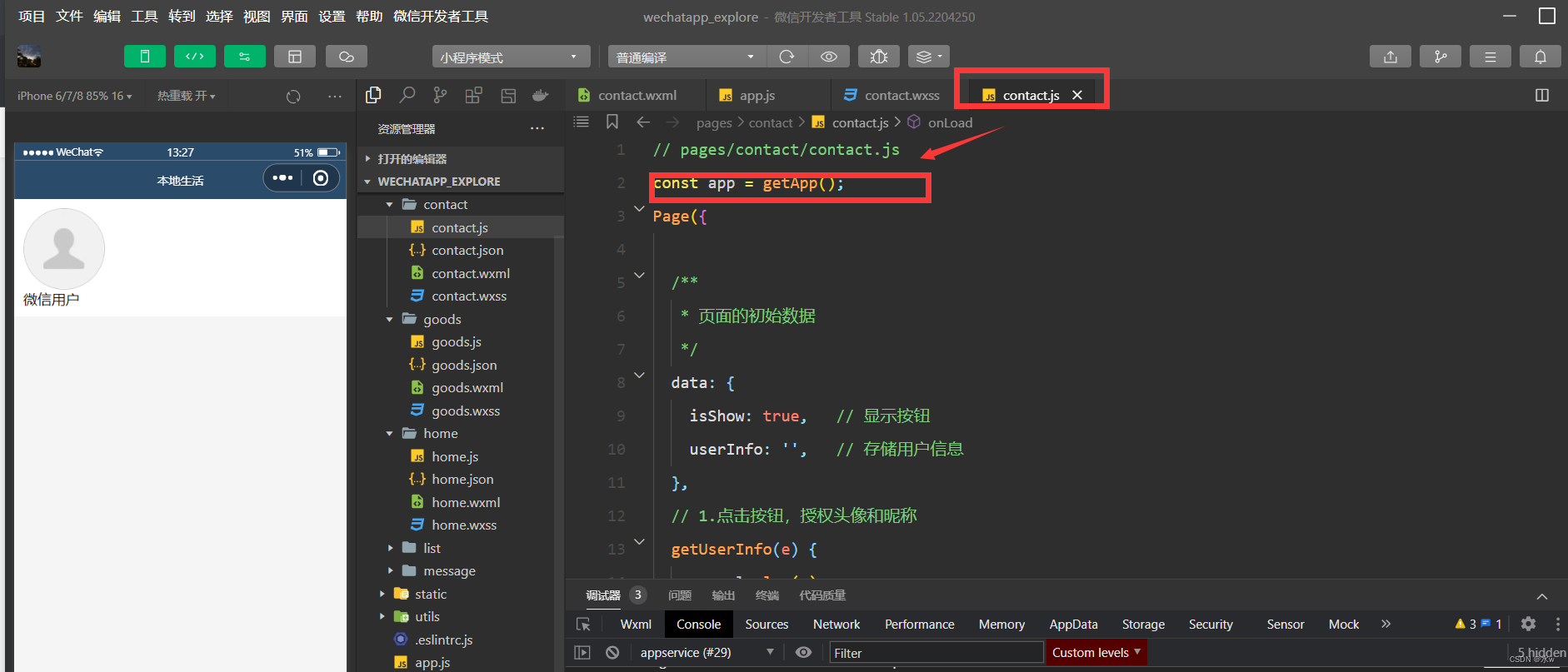Screen dimensions: 1568x672
Task: Open the 热重载 开 dropdown
Action: 187,96
